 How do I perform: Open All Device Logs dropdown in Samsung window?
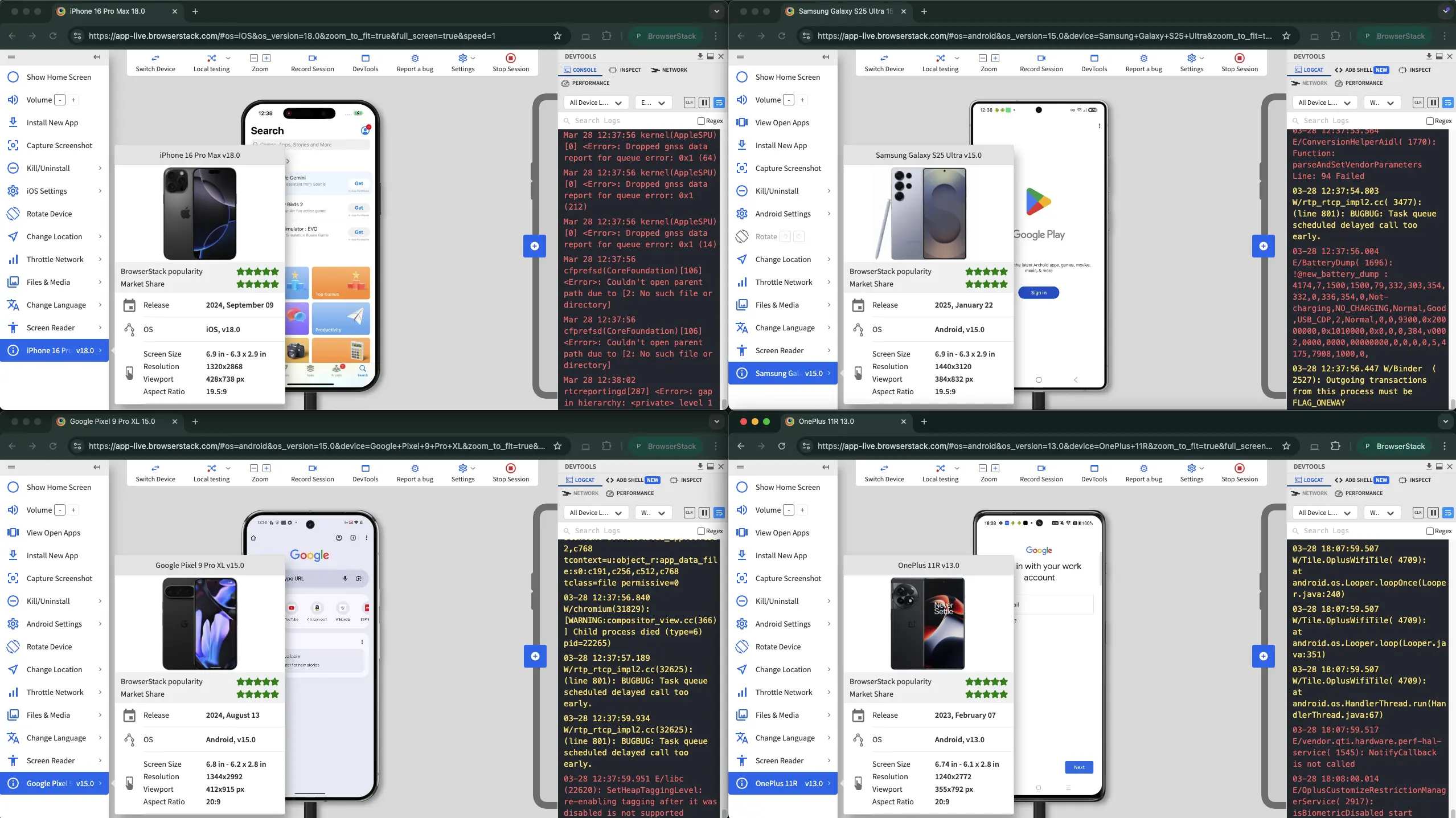(x=1324, y=103)
